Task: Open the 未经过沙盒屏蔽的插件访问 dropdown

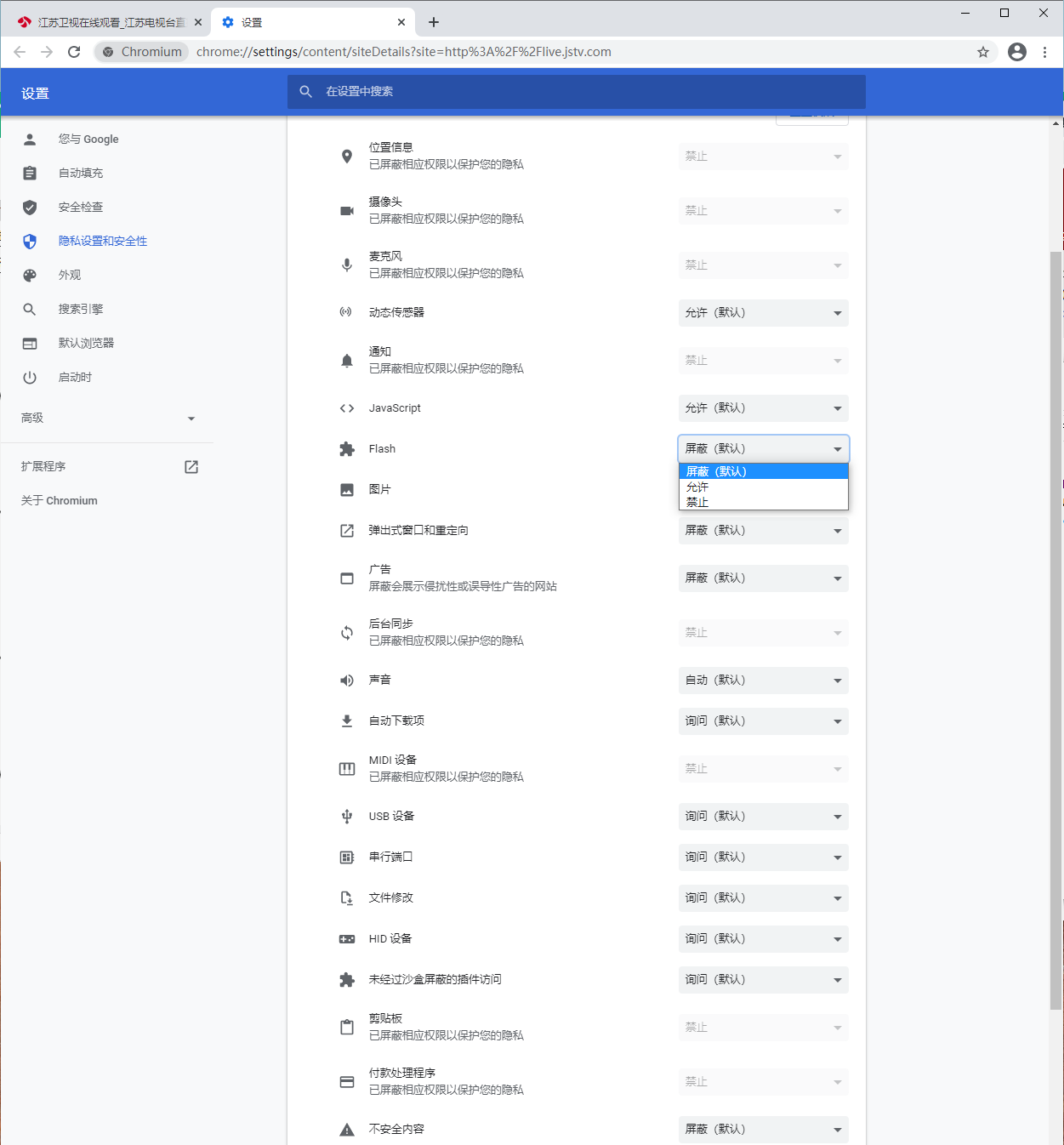Action: pos(764,980)
